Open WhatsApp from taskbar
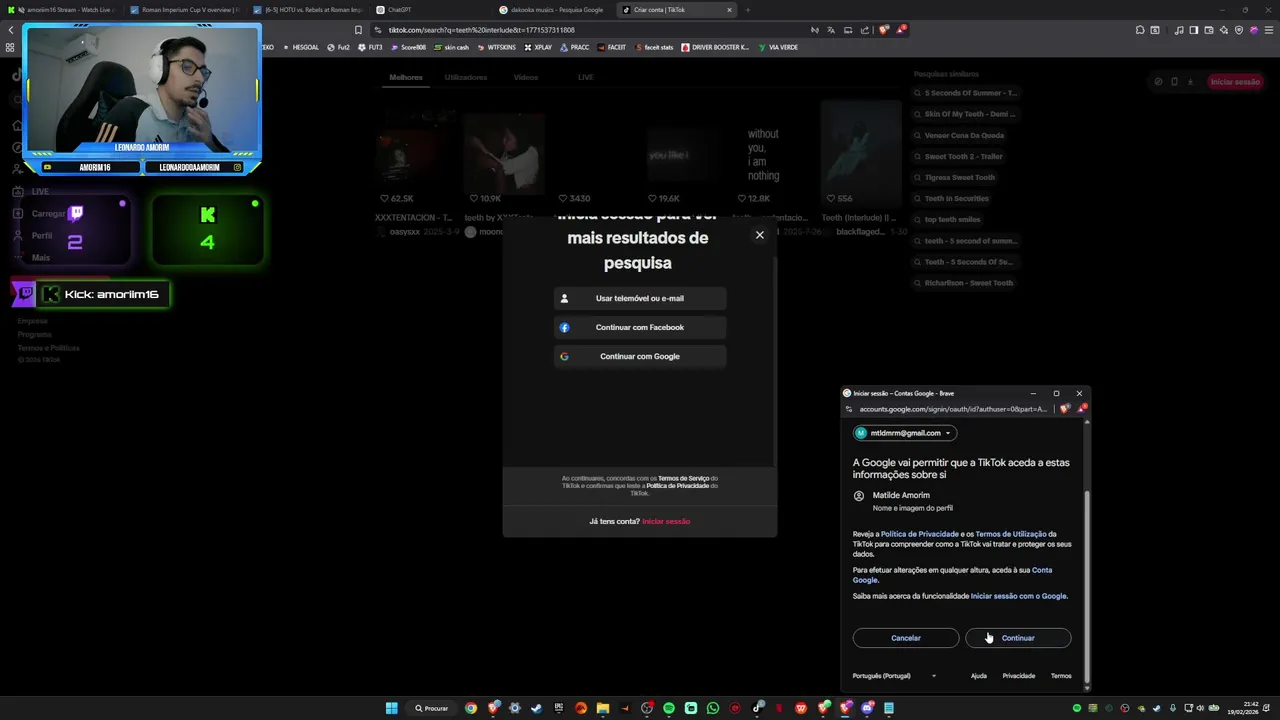The height and width of the screenshot is (720, 1280). click(x=713, y=708)
